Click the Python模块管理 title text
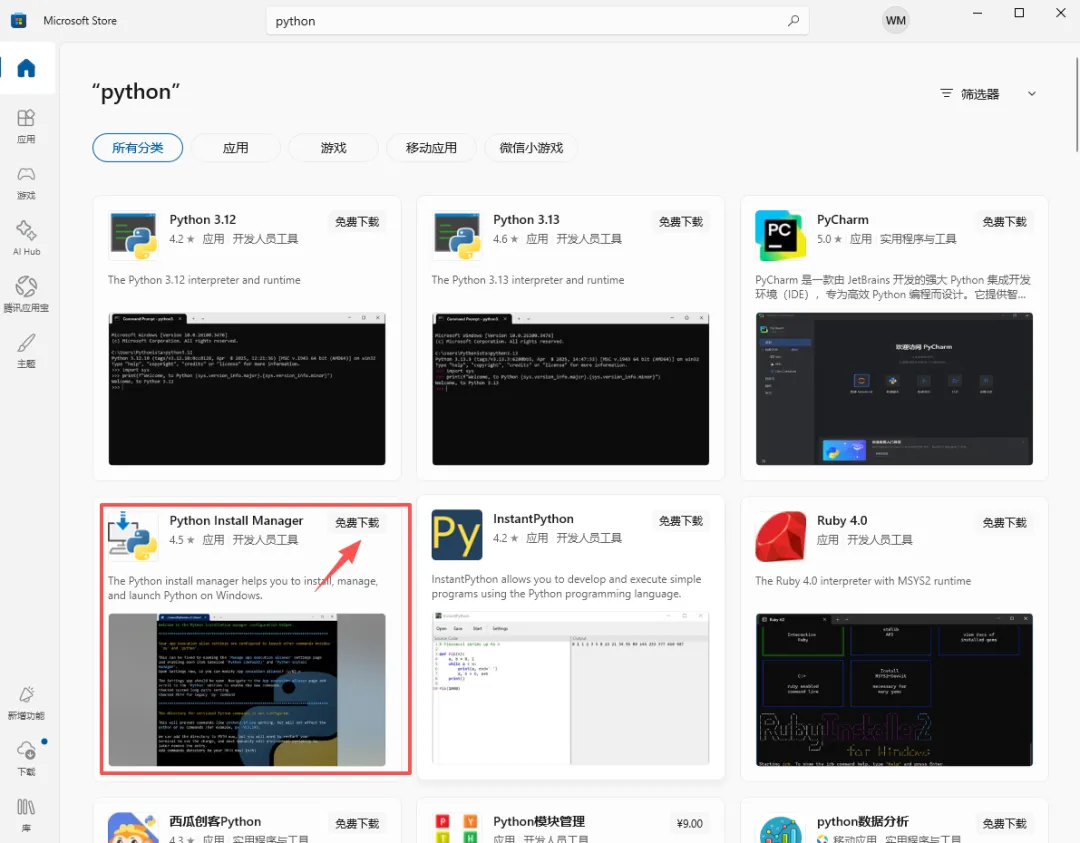Viewport: 1080px width, 843px height. click(539, 822)
